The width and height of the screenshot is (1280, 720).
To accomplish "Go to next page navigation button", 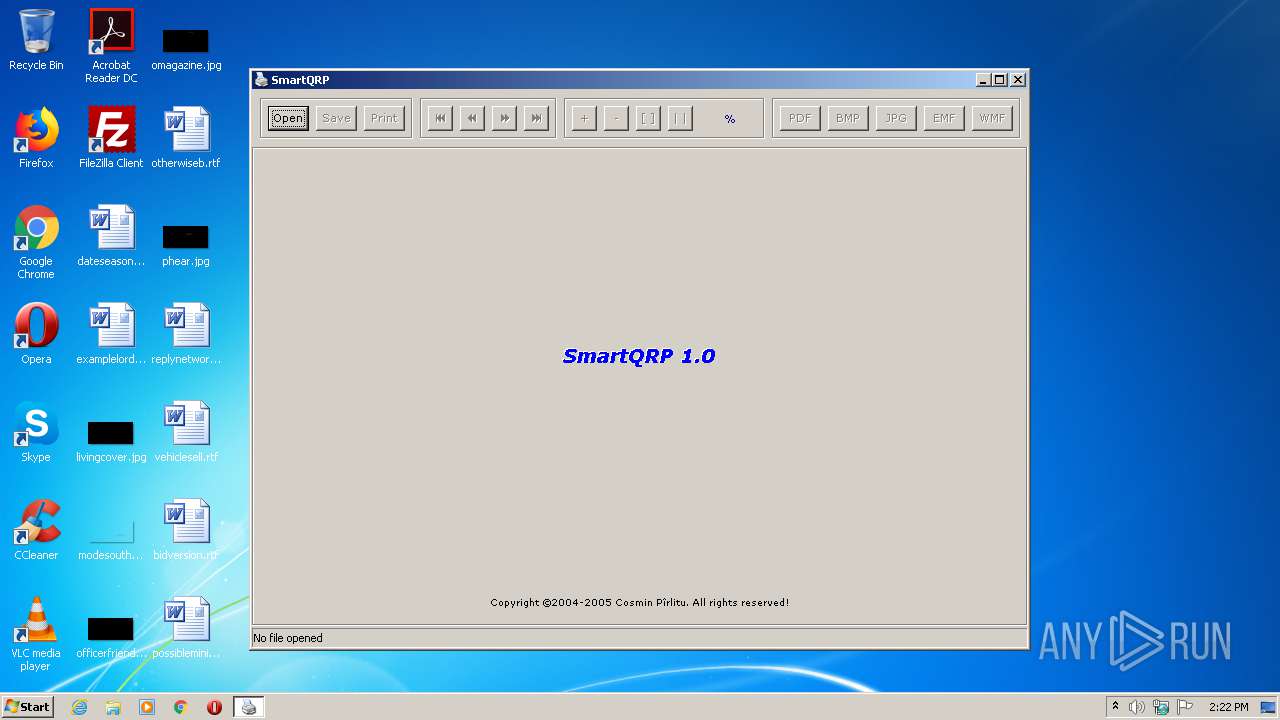I will (504, 118).
